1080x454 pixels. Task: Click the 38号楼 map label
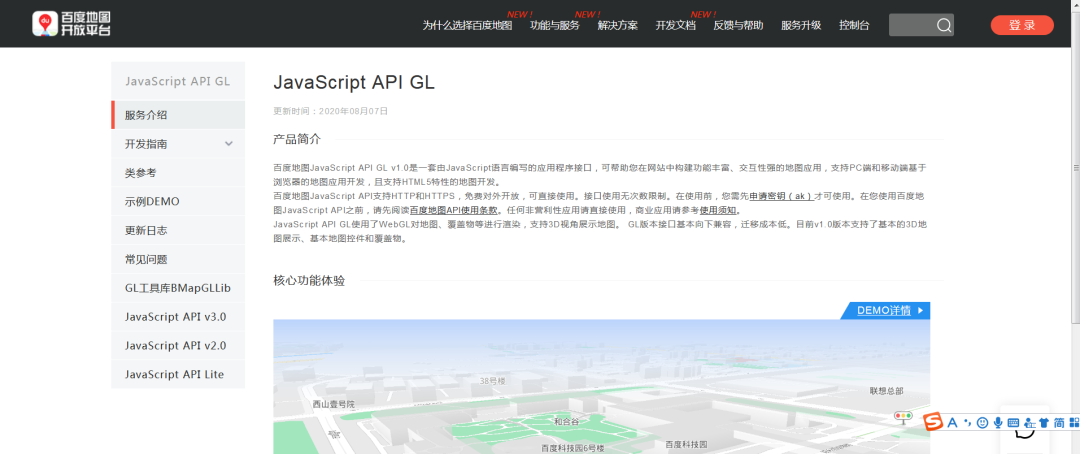tap(493, 380)
